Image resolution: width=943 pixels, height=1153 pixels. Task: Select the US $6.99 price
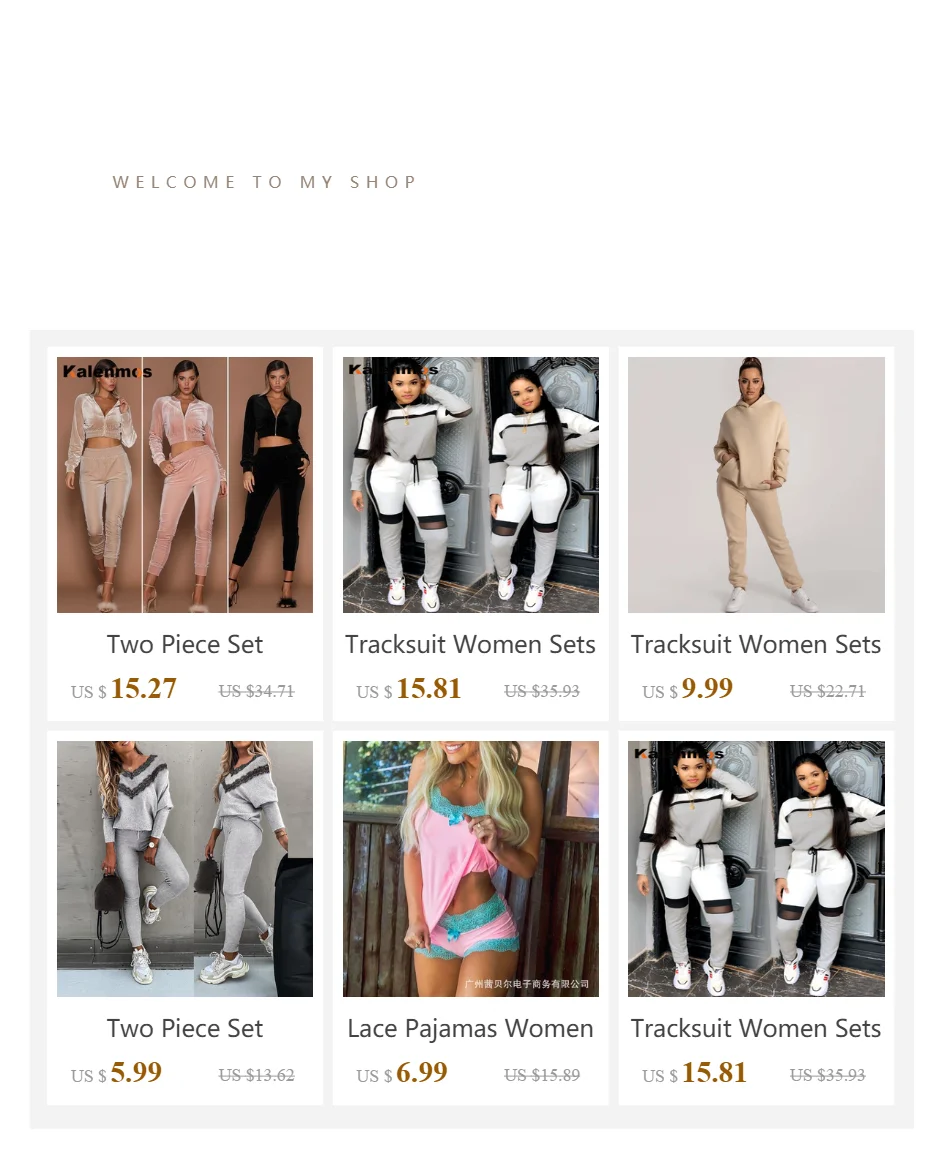click(402, 1073)
